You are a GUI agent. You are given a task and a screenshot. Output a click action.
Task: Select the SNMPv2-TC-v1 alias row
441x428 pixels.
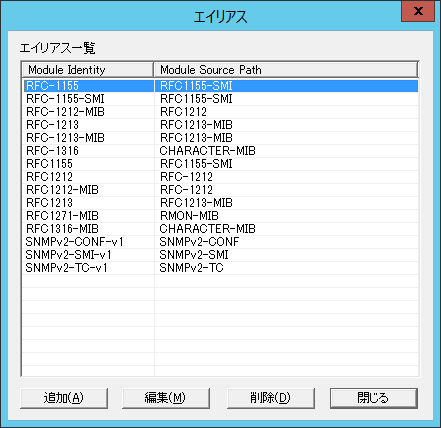[220, 268]
